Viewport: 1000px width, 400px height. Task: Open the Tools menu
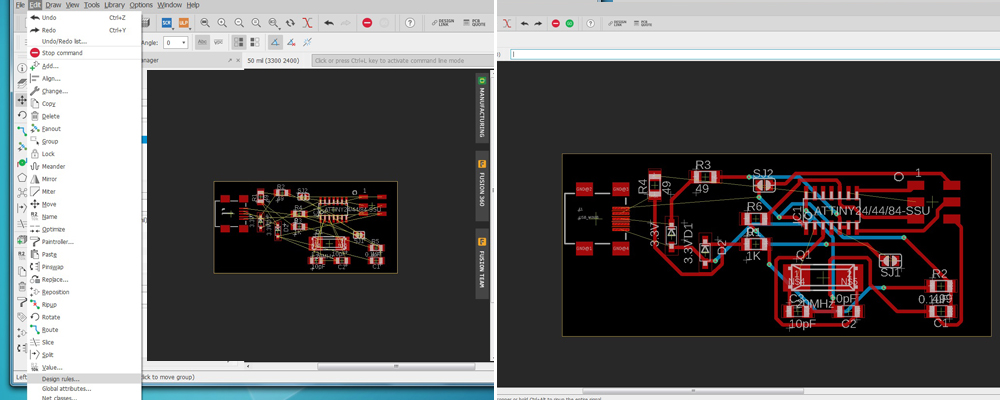92,4
